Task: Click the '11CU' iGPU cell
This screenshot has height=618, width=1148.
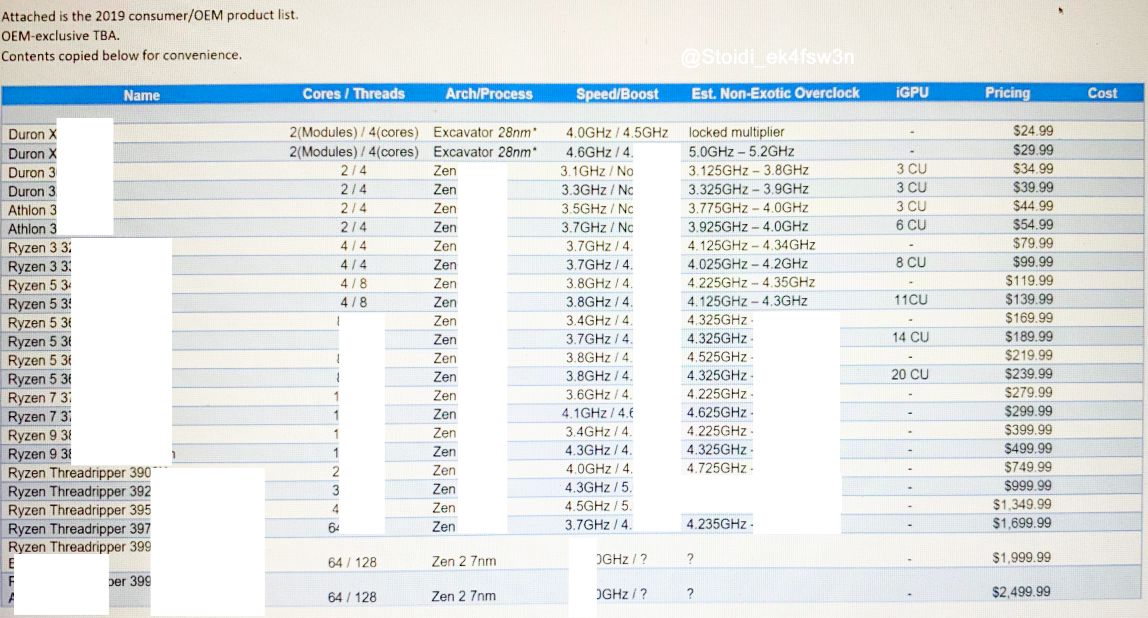Action: click(x=911, y=299)
